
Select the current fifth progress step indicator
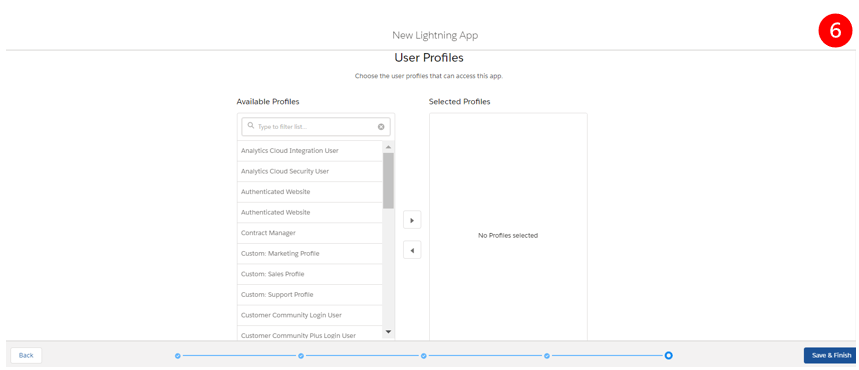tap(668, 356)
